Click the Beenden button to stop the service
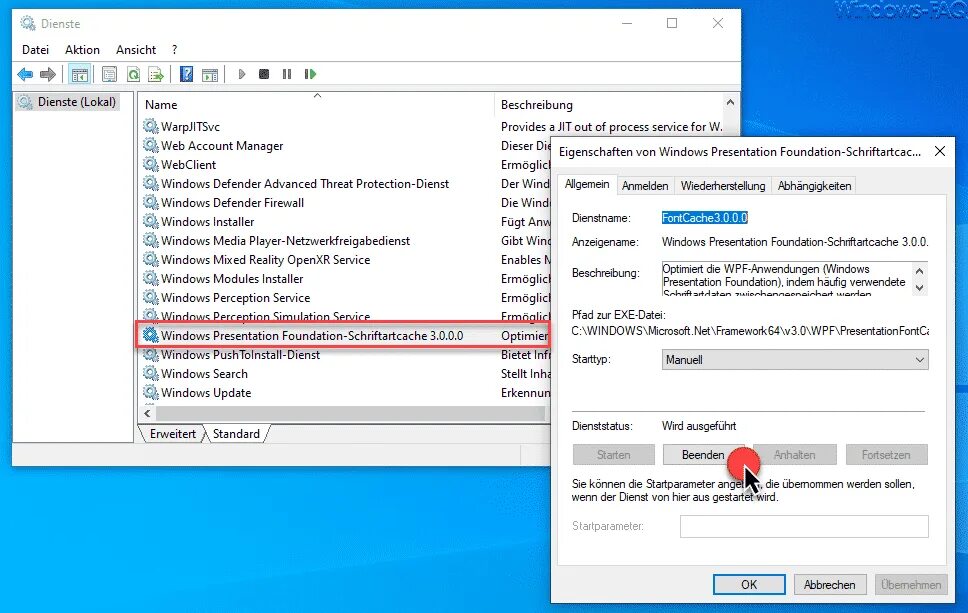 click(703, 454)
